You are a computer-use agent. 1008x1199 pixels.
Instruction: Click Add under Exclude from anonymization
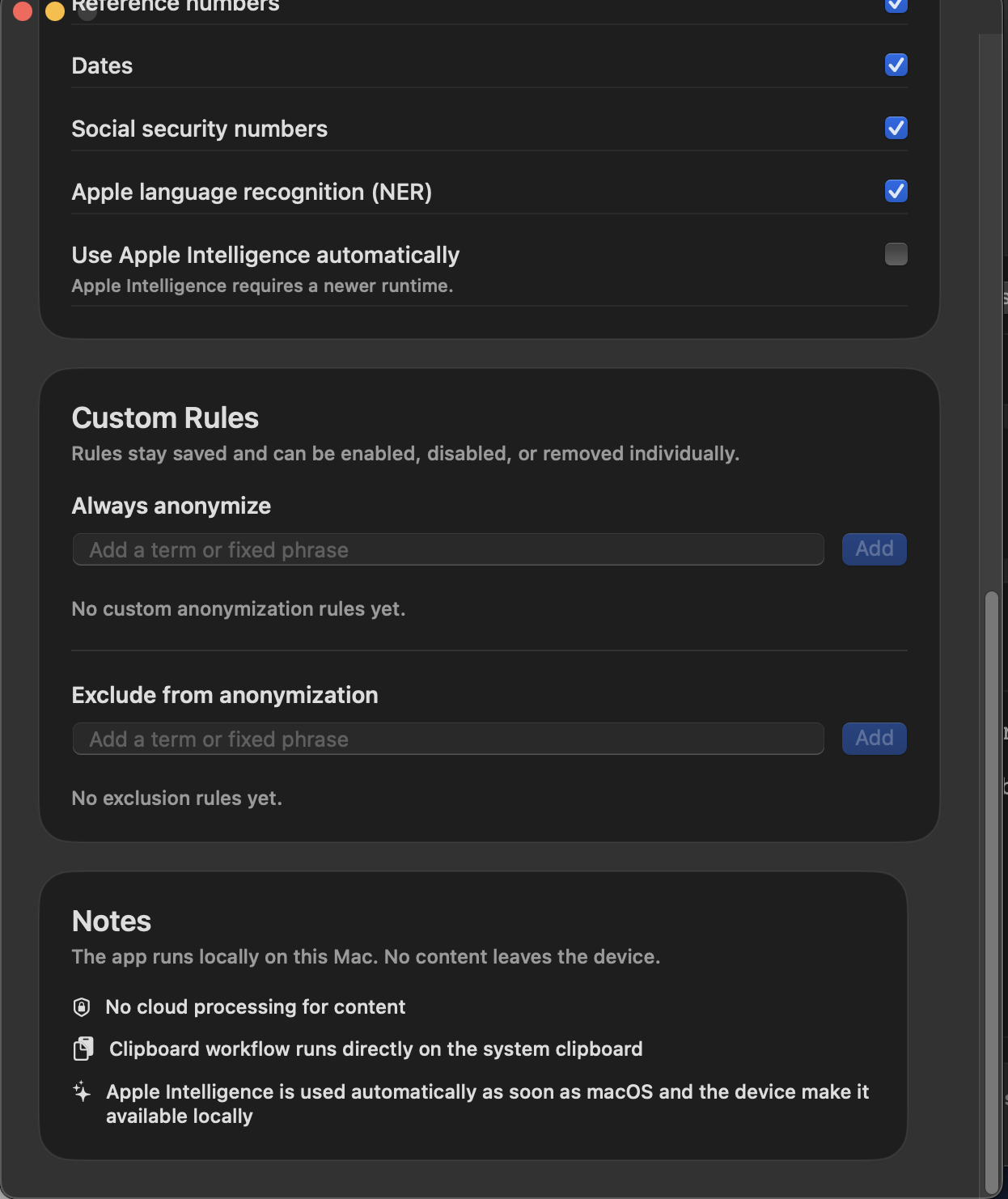click(874, 739)
